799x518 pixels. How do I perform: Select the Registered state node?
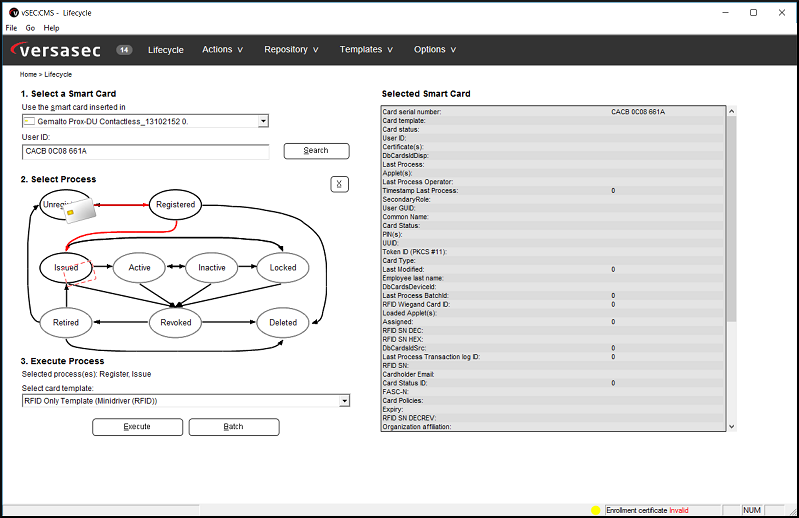coord(176,205)
